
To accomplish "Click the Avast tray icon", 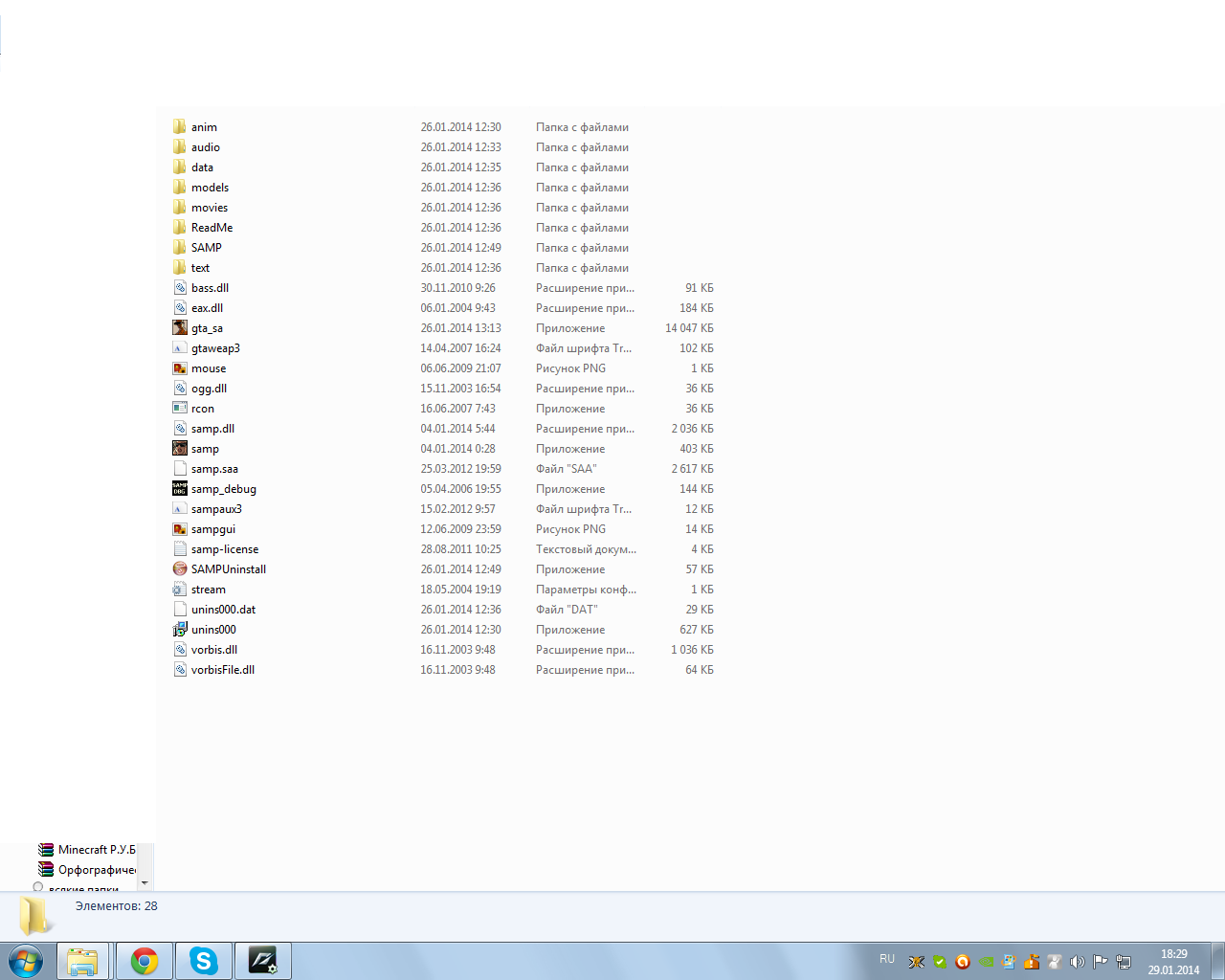I will point(963,962).
